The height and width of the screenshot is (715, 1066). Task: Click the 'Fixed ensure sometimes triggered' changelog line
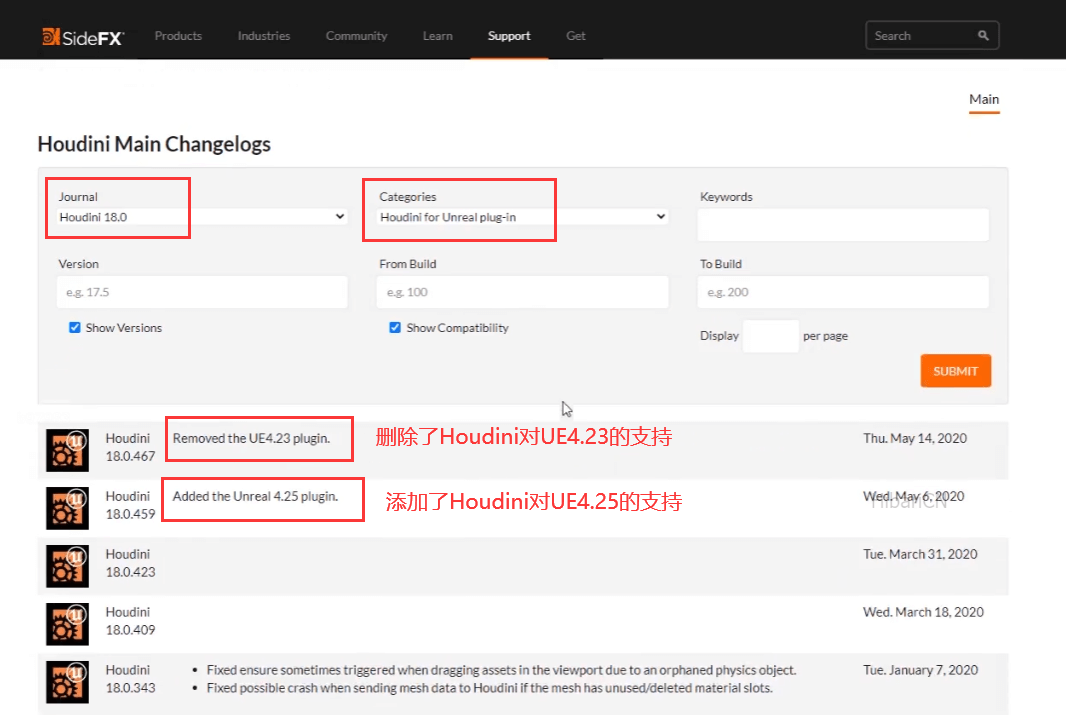click(x=501, y=670)
